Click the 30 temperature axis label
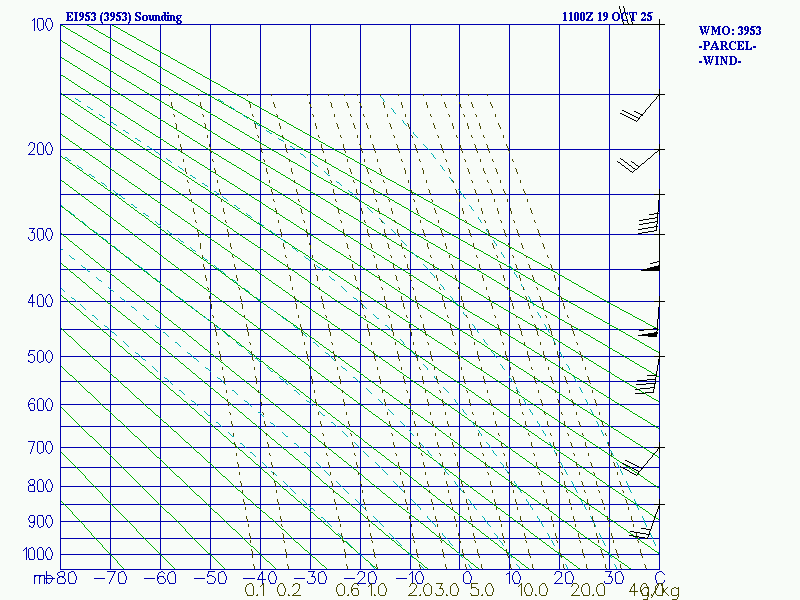Screen dimensions: 800x600 pyautogui.click(x=614, y=578)
